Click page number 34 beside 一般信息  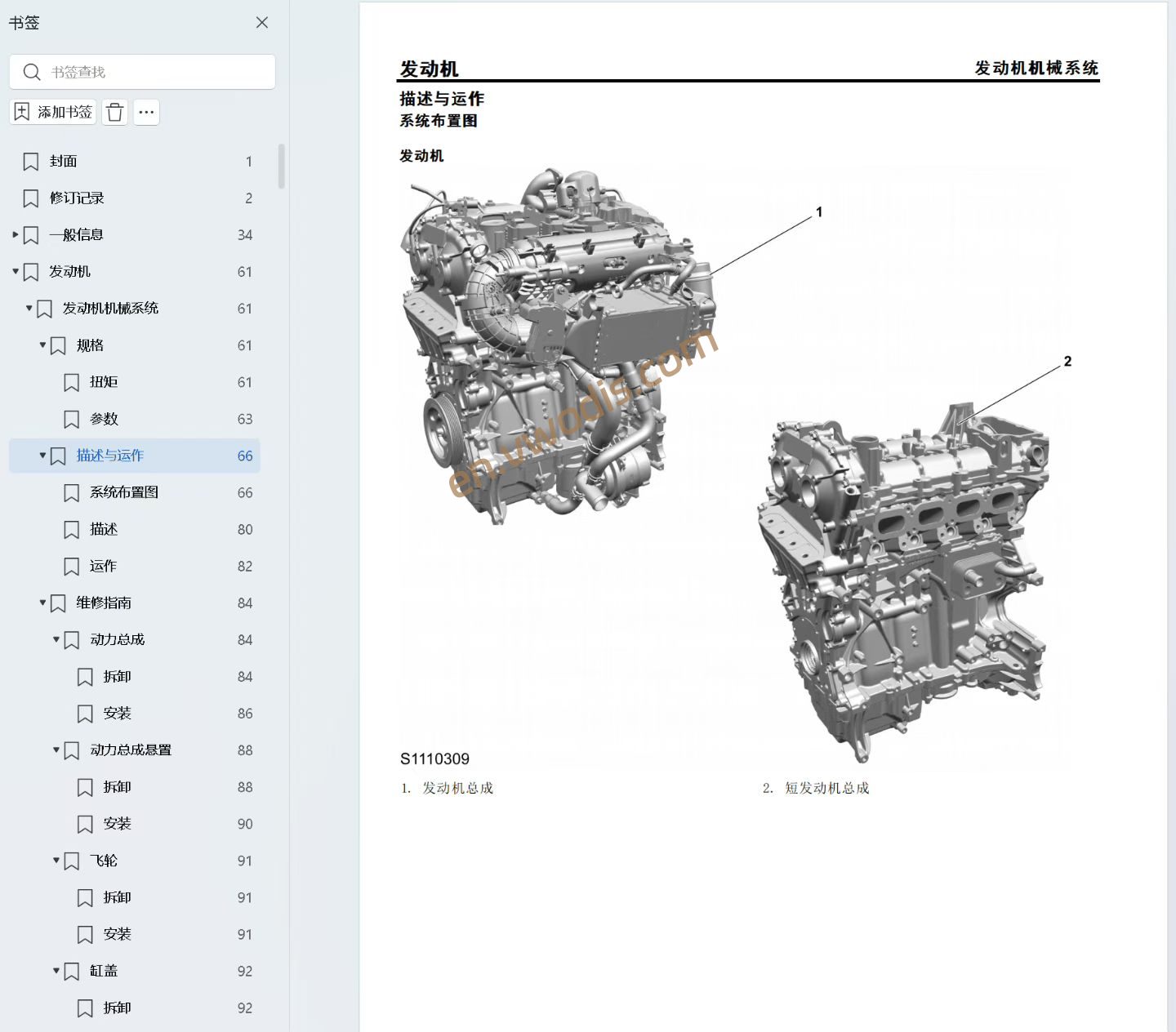click(245, 235)
